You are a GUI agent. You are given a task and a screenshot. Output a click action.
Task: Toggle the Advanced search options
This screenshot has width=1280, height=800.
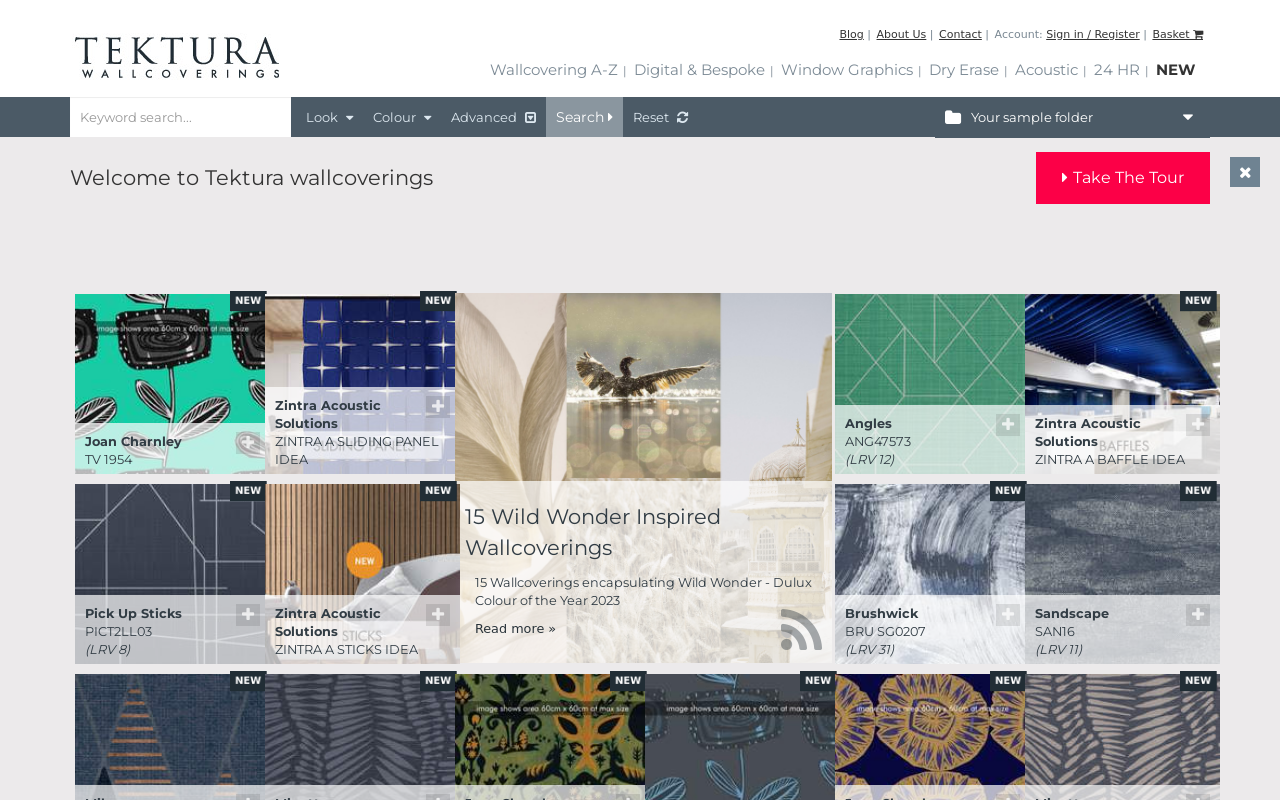pyautogui.click(x=494, y=117)
